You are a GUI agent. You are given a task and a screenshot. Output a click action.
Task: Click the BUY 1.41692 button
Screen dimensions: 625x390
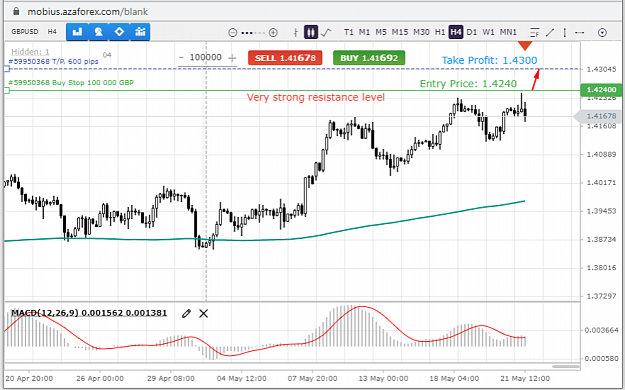(369, 58)
